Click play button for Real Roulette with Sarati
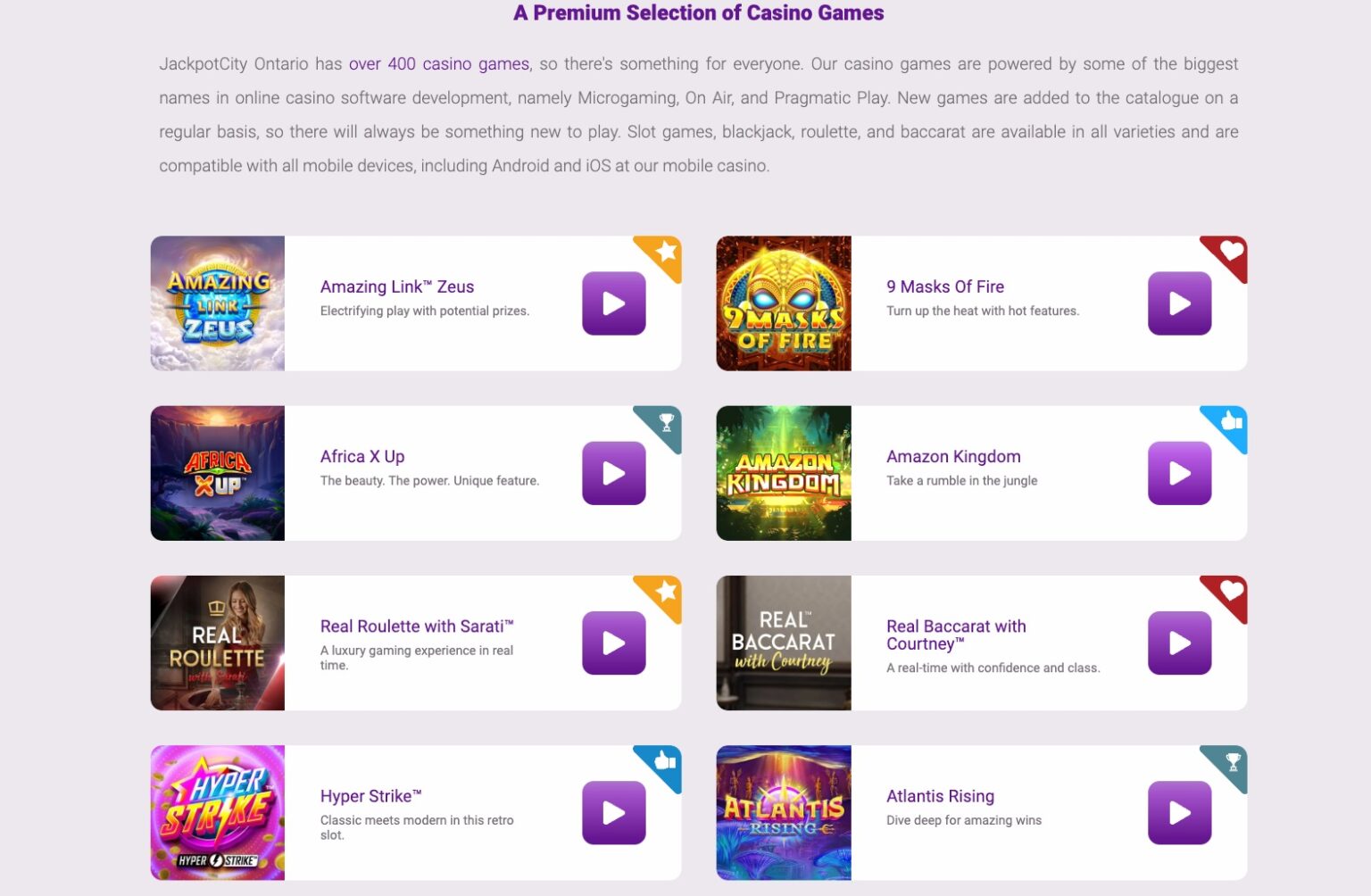This screenshot has width=1371, height=896. (614, 643)
